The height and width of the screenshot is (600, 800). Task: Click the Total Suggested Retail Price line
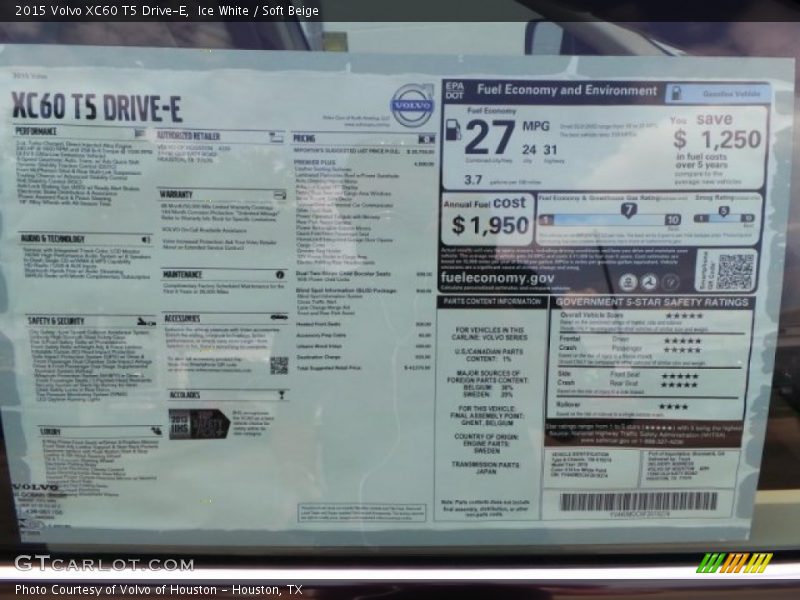tap(364, 367)
